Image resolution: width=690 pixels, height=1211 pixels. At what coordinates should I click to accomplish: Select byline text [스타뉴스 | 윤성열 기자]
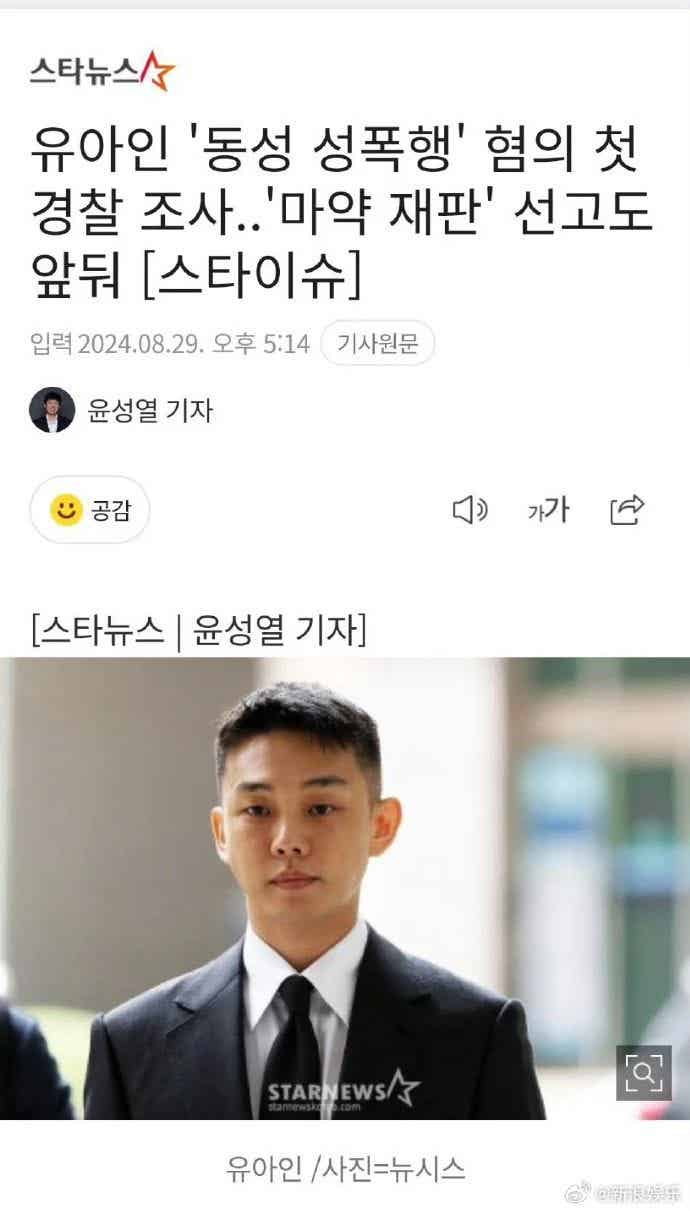[198, 631]
